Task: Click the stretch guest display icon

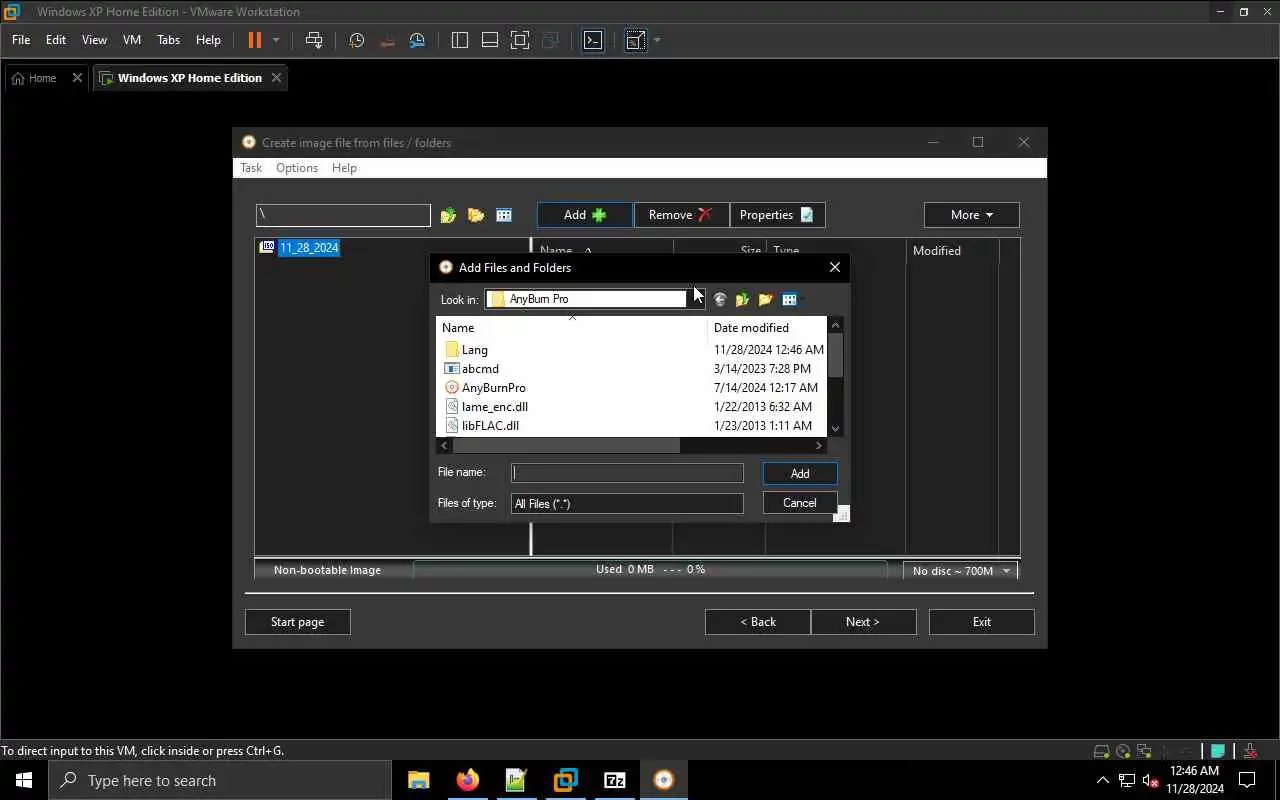Action: [634, 40]
